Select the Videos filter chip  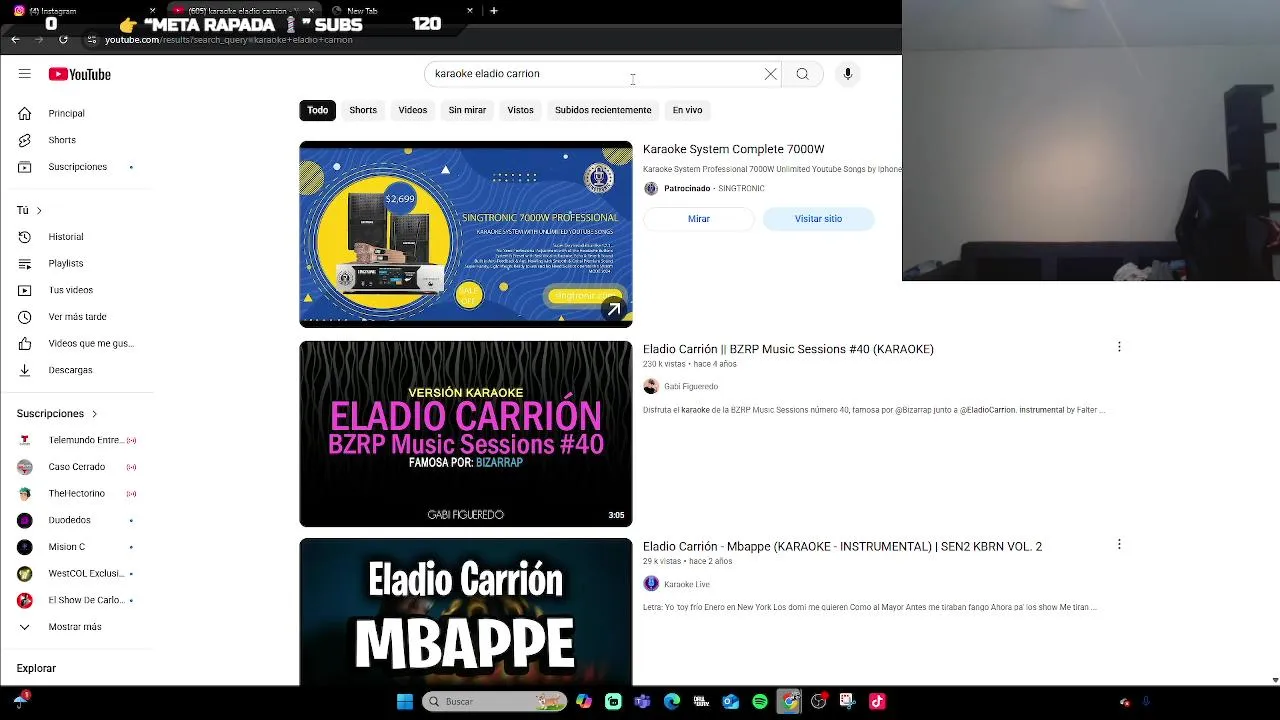tap(413, 110)
